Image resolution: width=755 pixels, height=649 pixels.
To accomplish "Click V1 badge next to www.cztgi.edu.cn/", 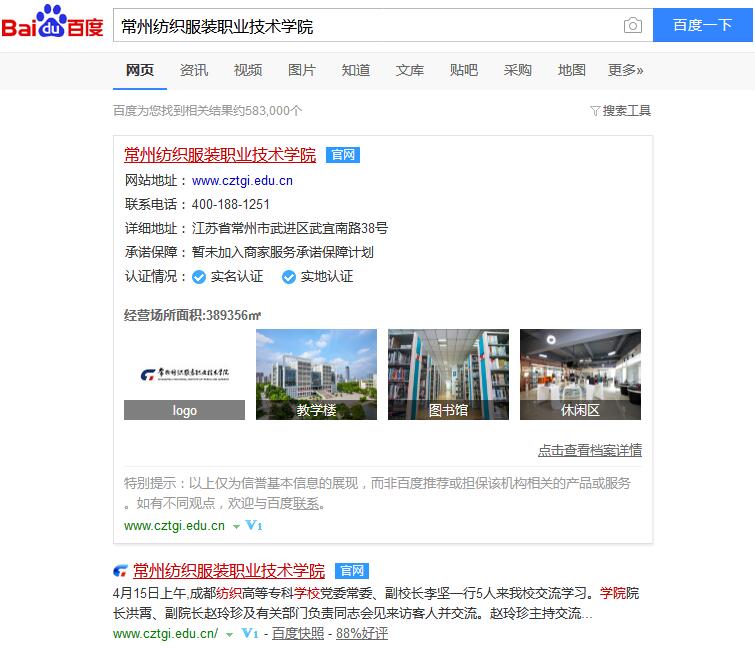I will tap(249, 633).
